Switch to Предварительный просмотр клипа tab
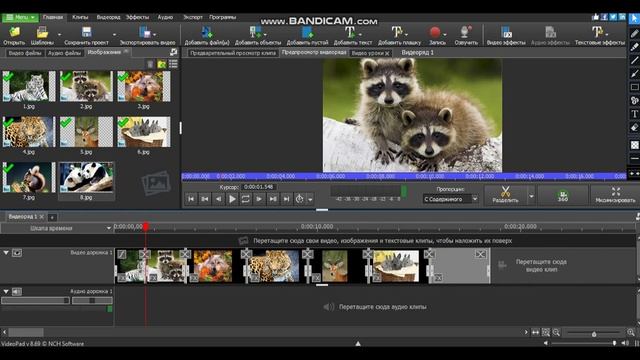640x360 pixels. (x=233, y=53)
